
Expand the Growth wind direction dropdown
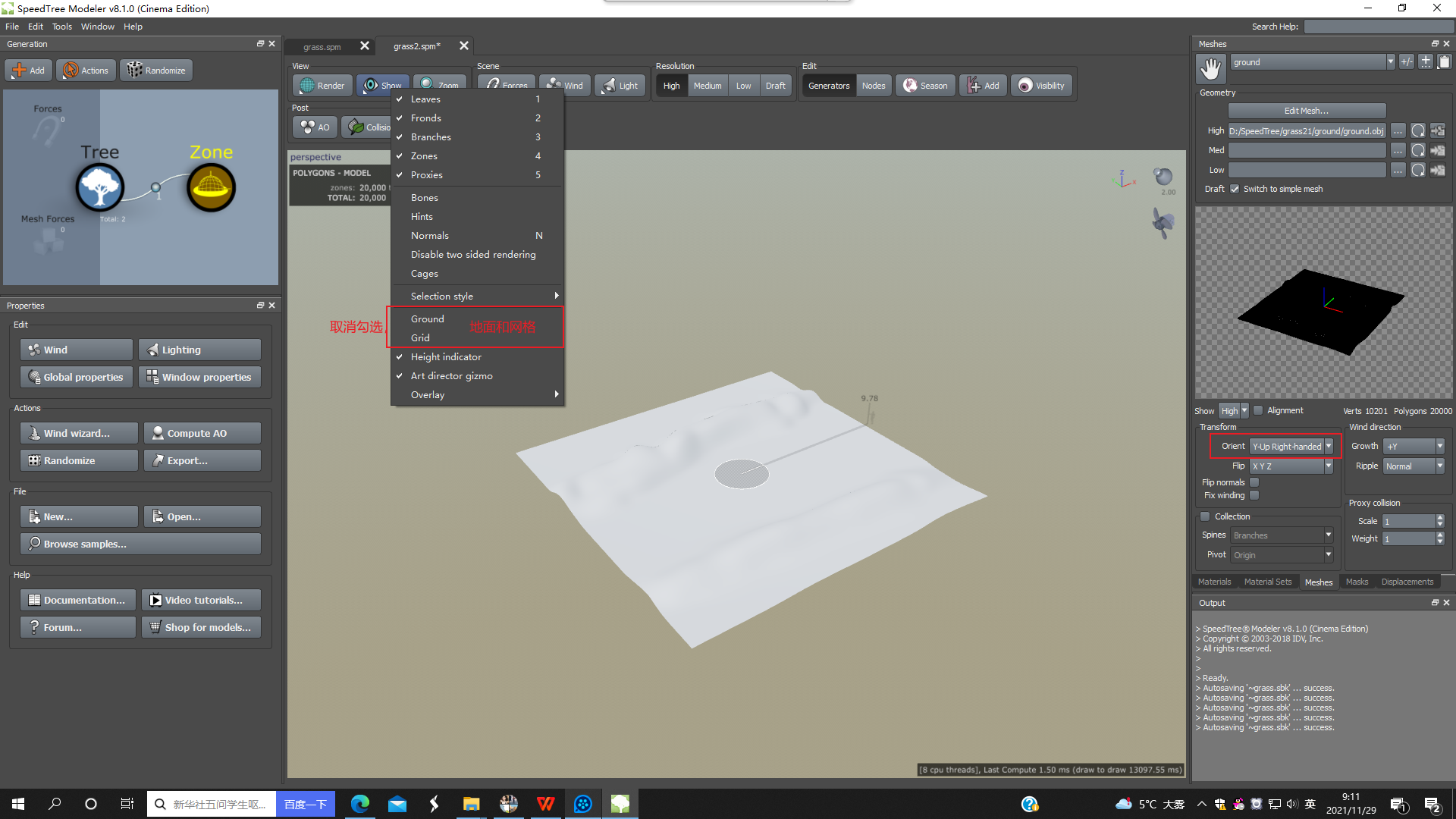coord(1414,447)
